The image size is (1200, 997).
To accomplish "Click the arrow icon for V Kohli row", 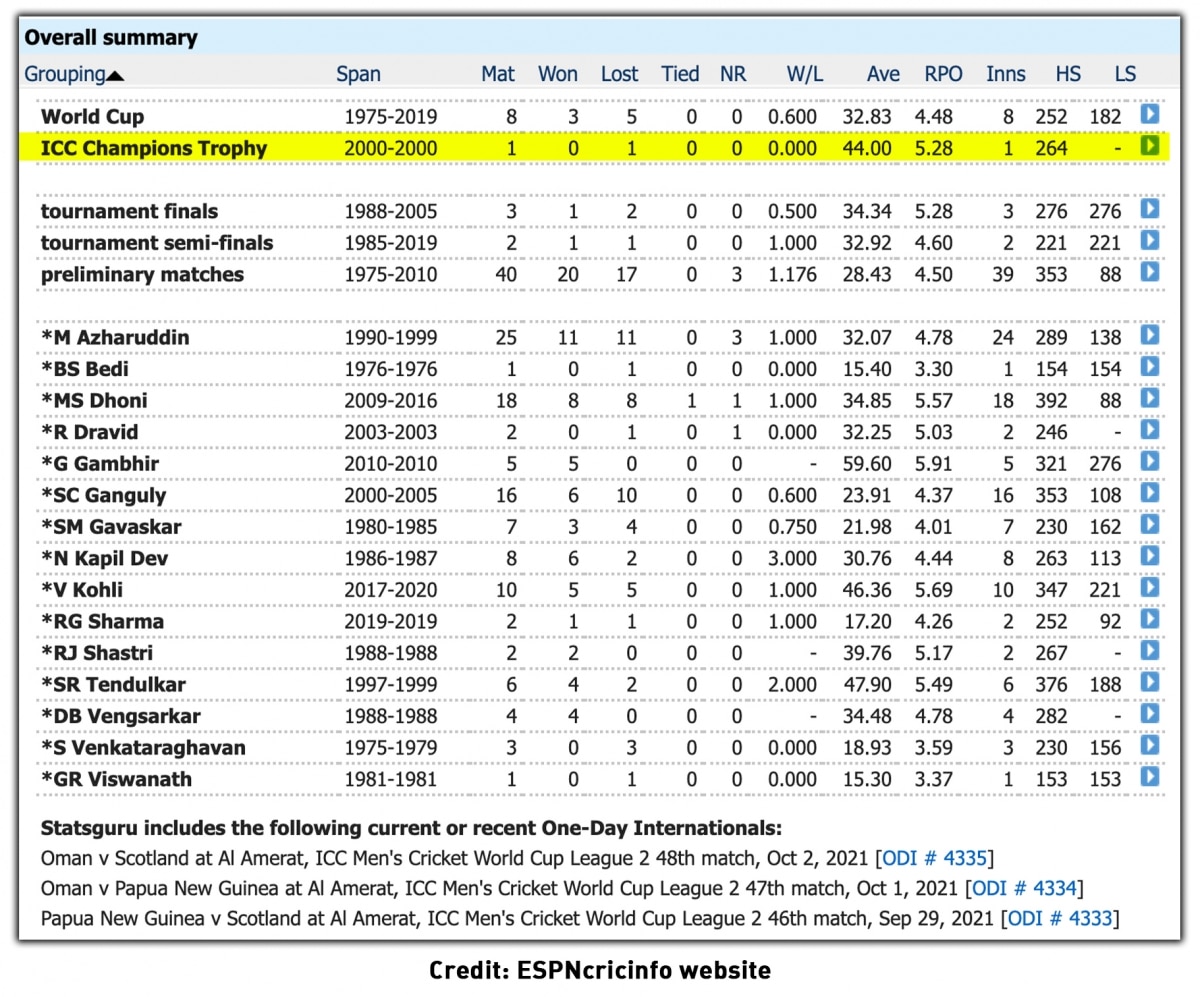I will click(1150, 588).
